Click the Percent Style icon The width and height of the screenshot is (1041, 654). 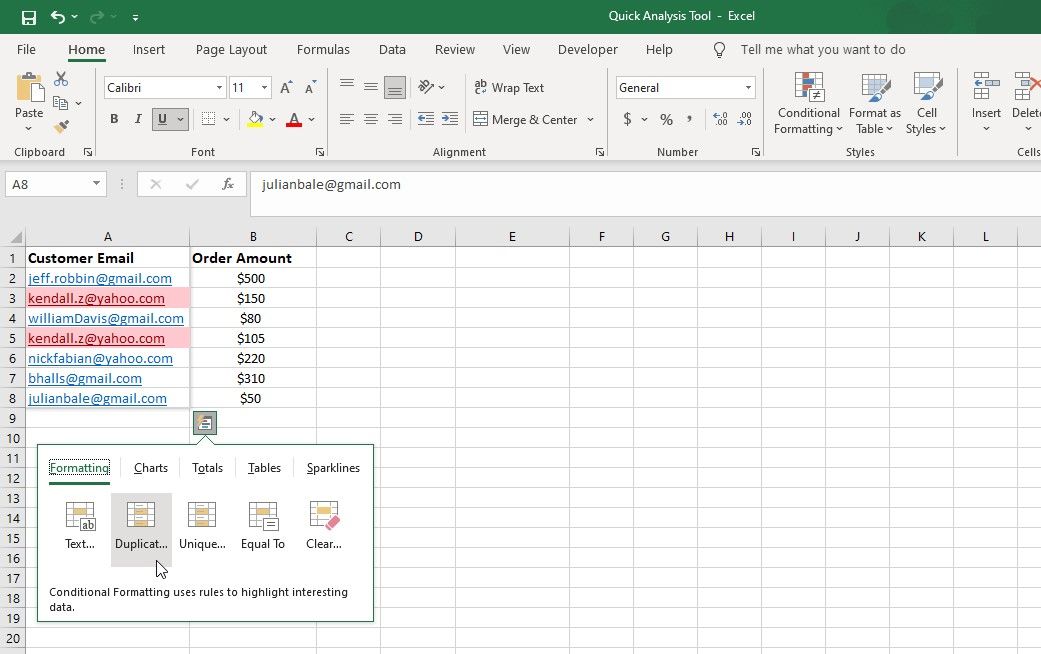tap(666, 119)
